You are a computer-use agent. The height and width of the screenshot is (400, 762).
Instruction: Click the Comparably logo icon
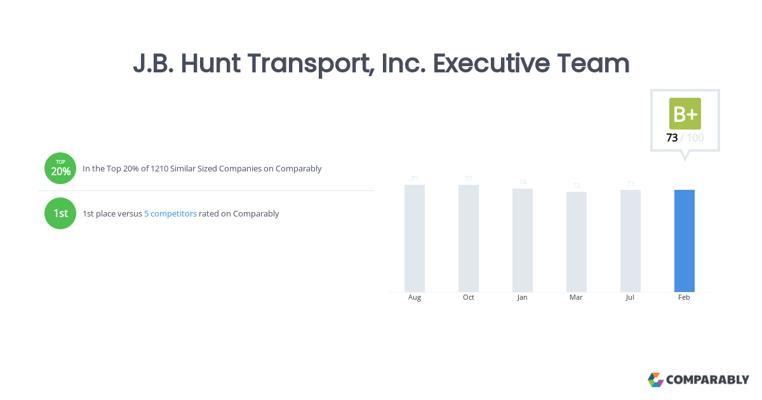click(655, 379)
